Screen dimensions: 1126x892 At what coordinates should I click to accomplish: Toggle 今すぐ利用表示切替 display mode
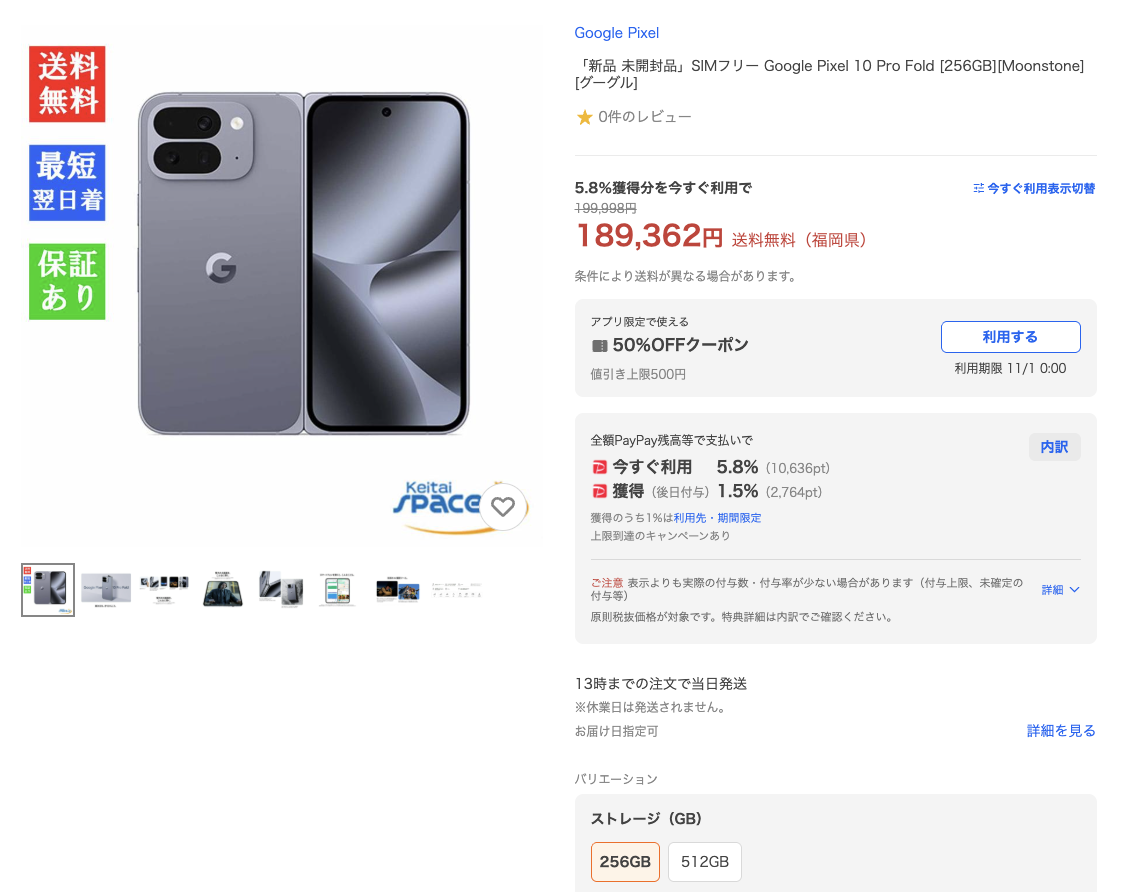1034,188
